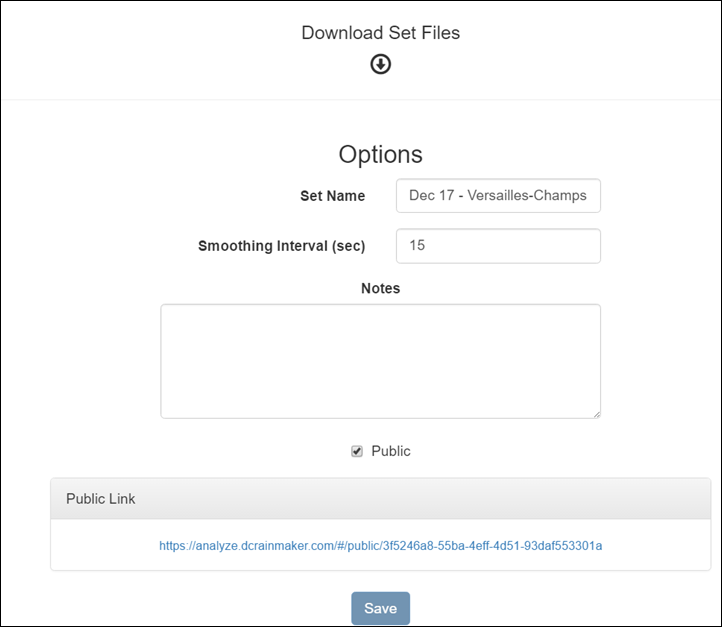Focus the Smoothing Interval input box
Viewport: 722px width, 627px height.
click(x=498, y=246)
